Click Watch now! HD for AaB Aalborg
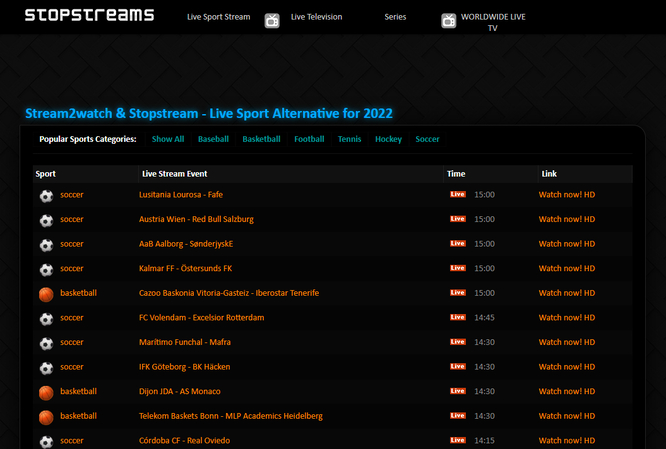666x449 pixels. (567, 244)
